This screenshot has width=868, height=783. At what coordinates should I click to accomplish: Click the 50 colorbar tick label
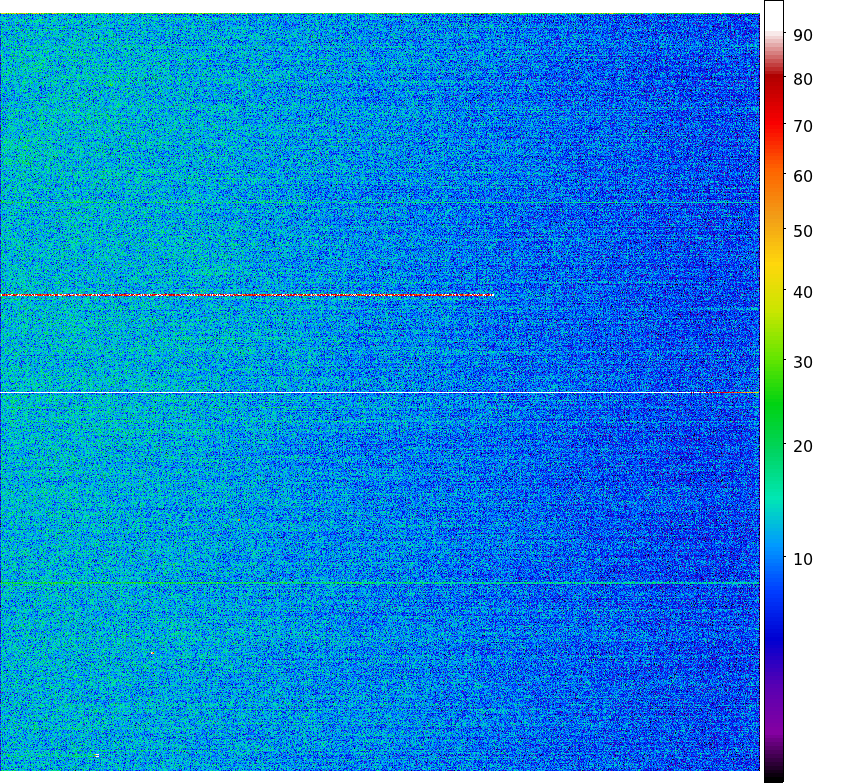802,232
